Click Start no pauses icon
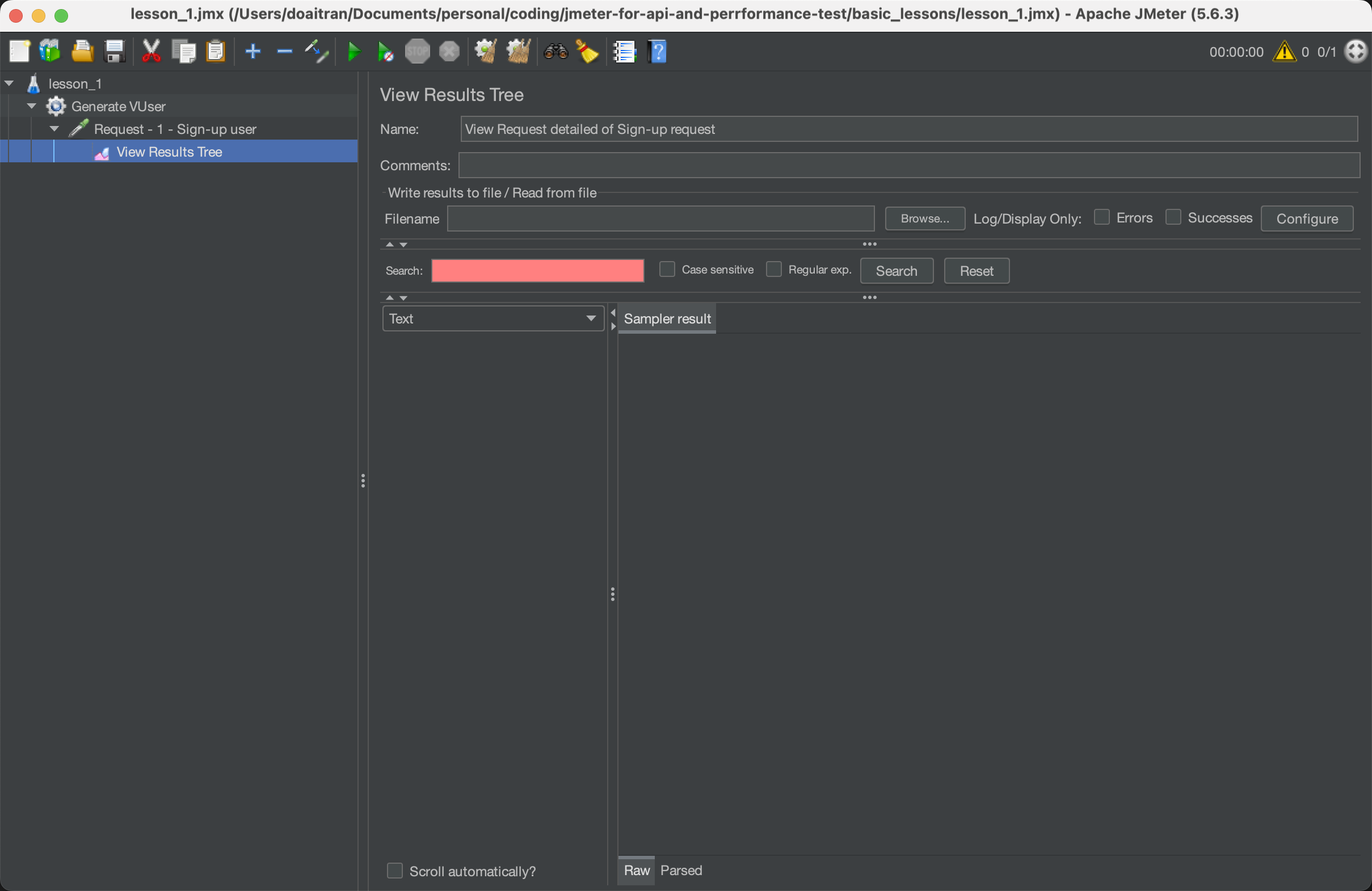The image size is (1372, 891). point(385,51)
